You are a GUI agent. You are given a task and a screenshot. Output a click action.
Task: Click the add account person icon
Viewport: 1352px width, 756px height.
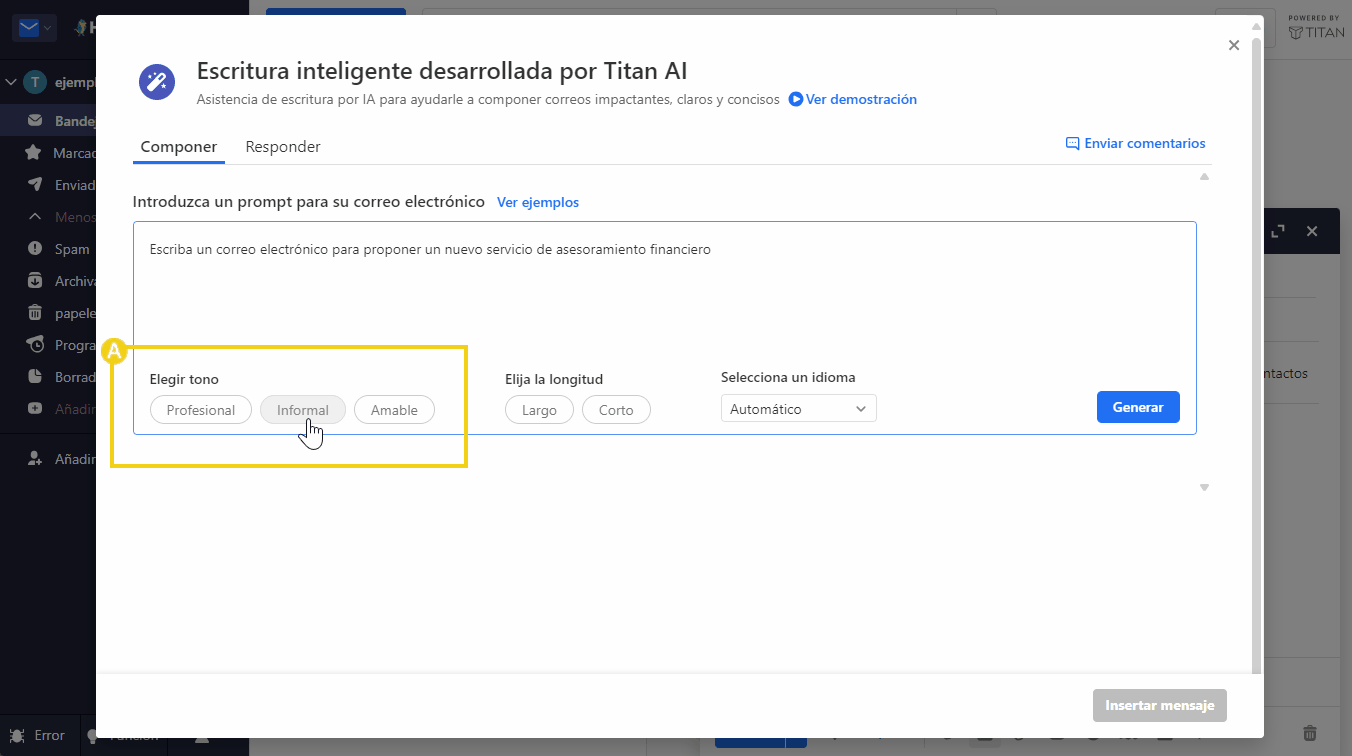pos(35,459)
